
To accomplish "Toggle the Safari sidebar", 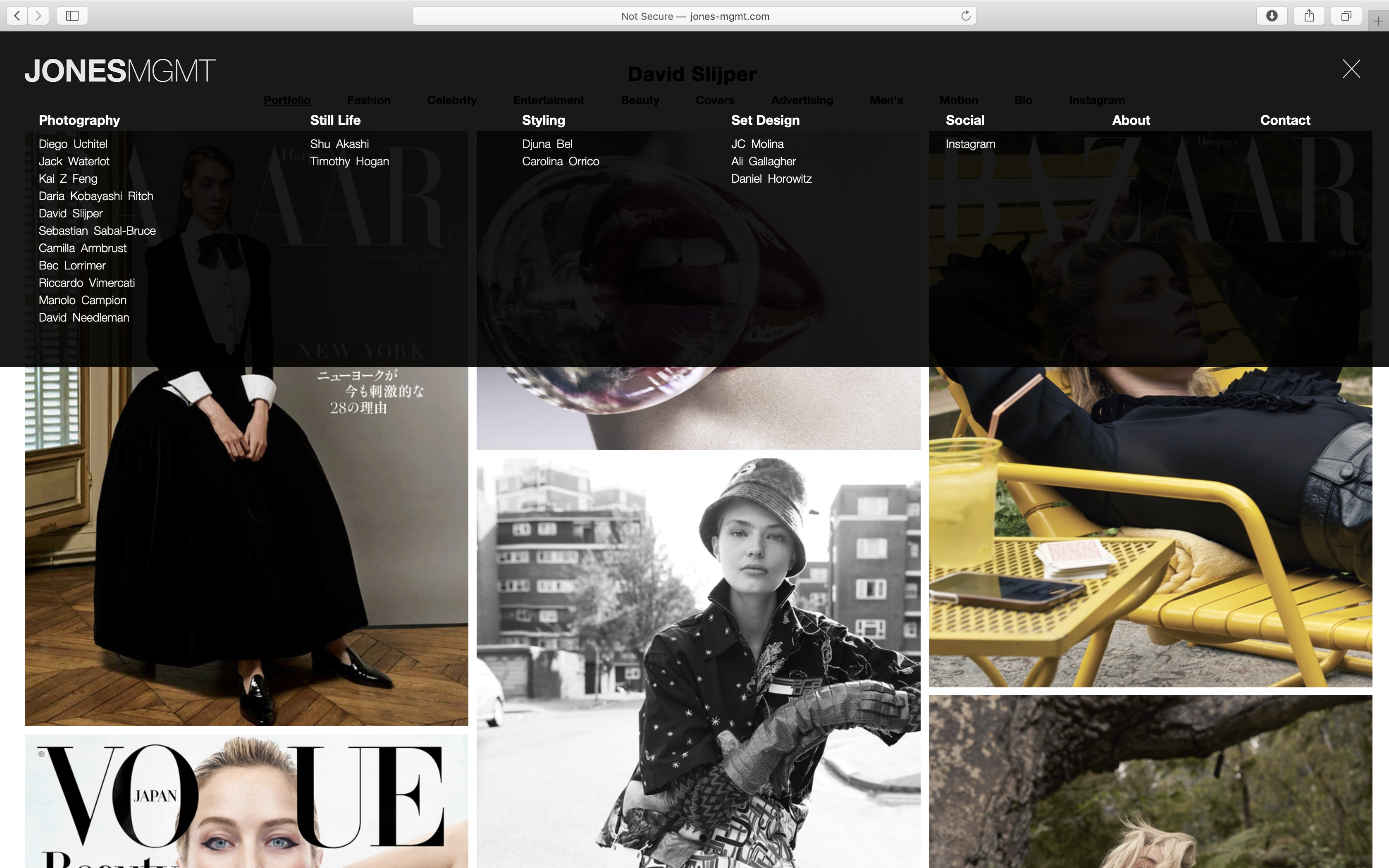I will [x=72, y=16].
